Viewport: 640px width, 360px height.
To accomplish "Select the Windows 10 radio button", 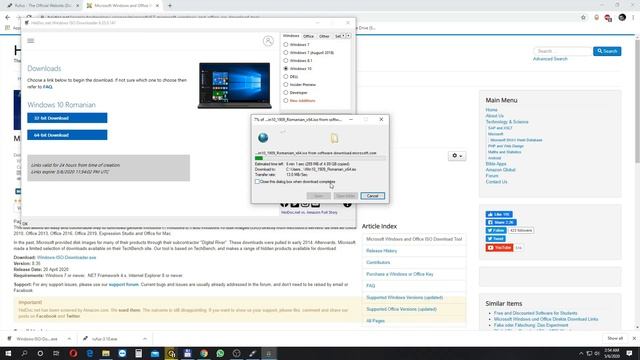I will tap(286, 69).
